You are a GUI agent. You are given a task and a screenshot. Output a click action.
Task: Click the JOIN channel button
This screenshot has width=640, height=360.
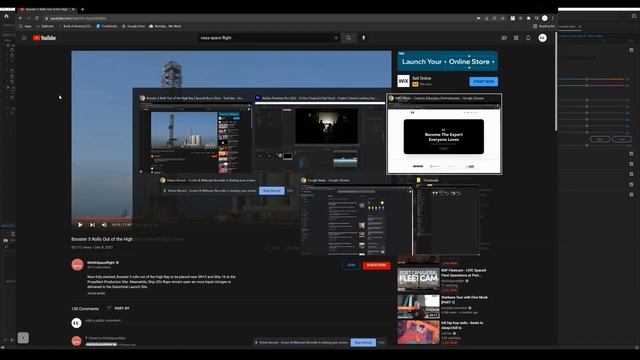[x=351, y=265]
